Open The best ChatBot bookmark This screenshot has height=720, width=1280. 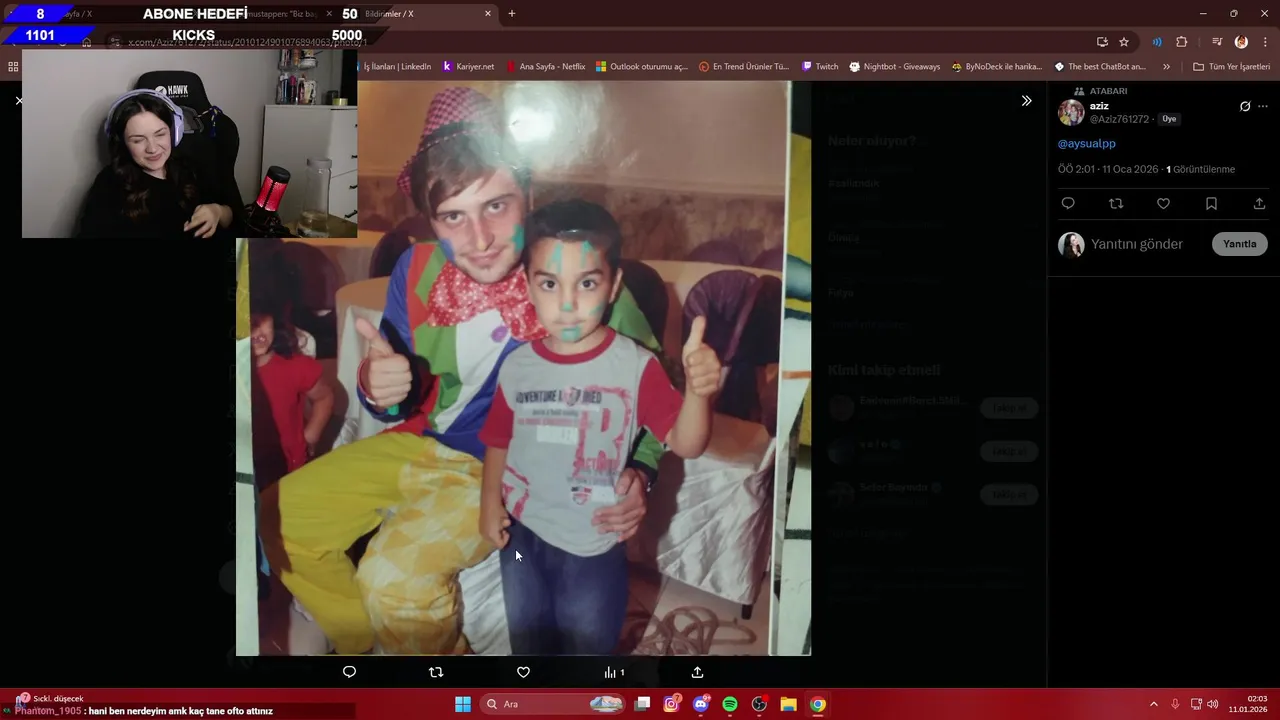click(x=1100, y=67)
